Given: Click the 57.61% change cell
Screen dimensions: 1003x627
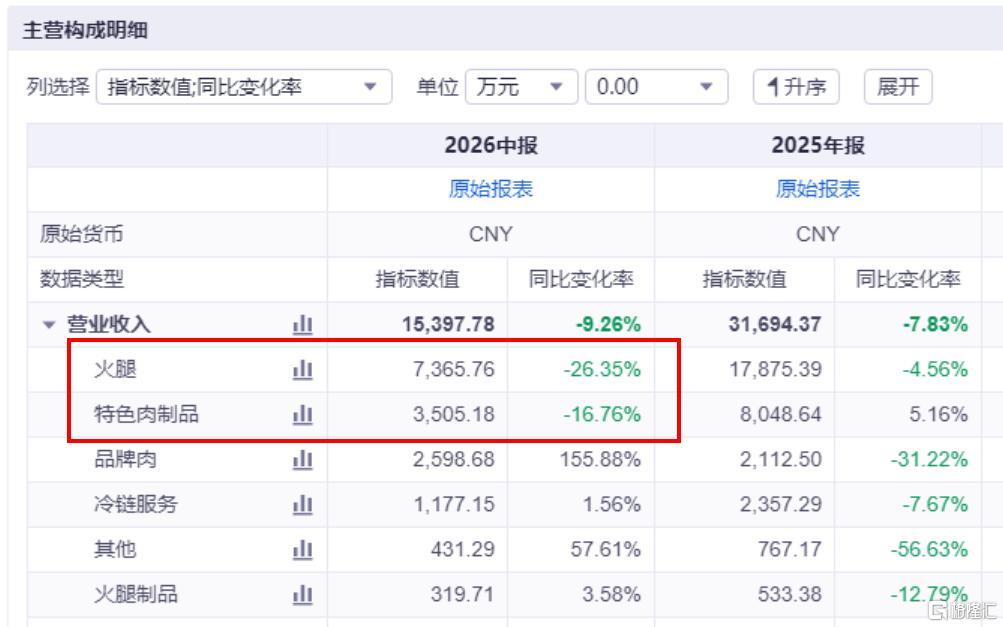Looking at the screenshot, I should tap(606, 549).
